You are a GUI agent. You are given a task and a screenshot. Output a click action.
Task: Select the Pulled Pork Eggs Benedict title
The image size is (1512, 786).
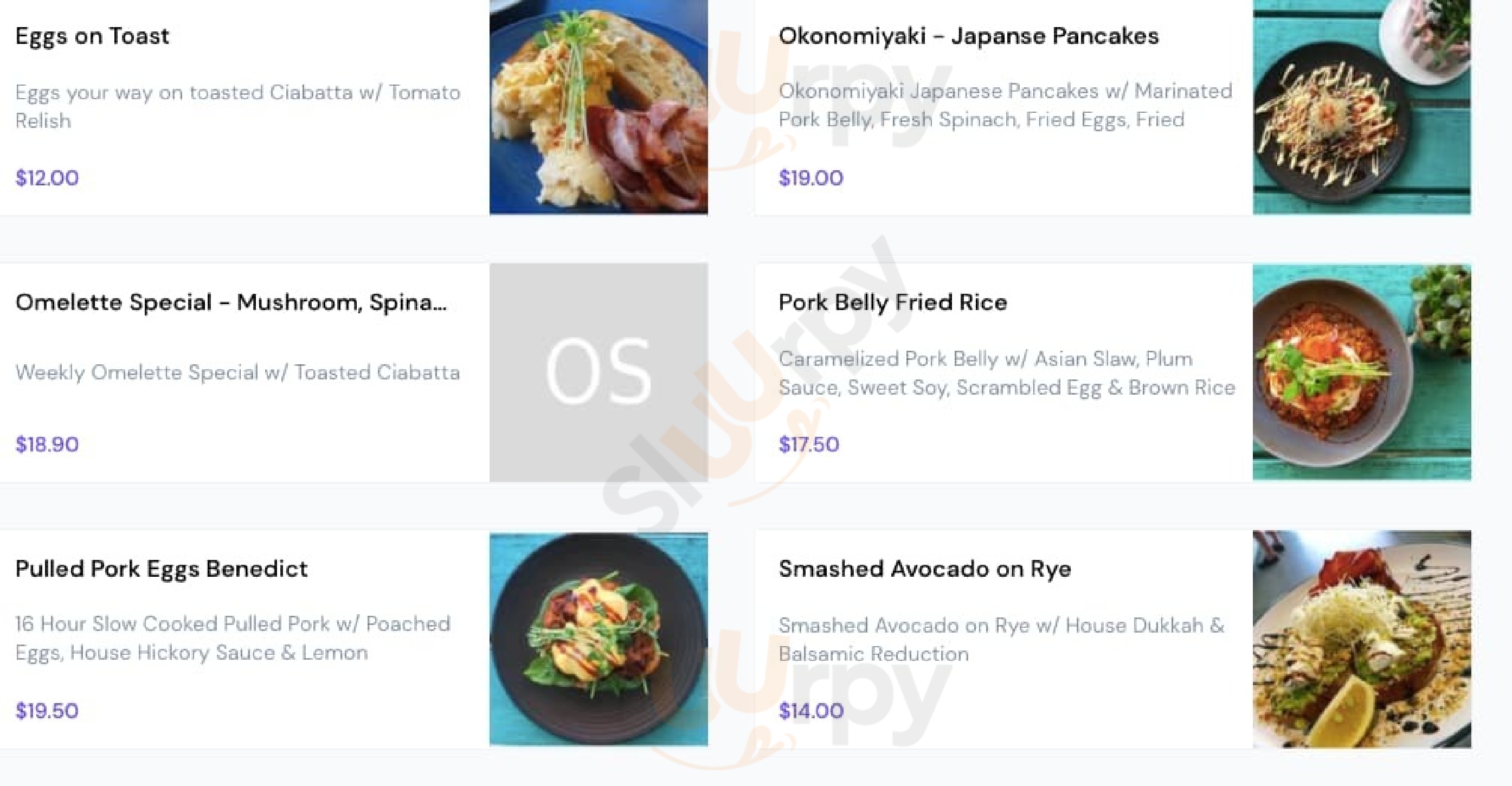[x=162, y=569]
